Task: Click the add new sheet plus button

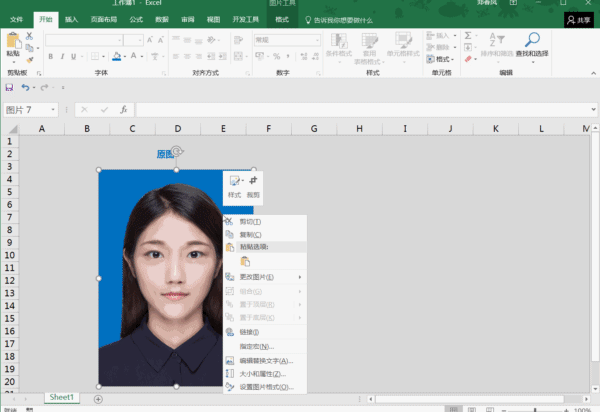Action: click(x=98, y=399)
